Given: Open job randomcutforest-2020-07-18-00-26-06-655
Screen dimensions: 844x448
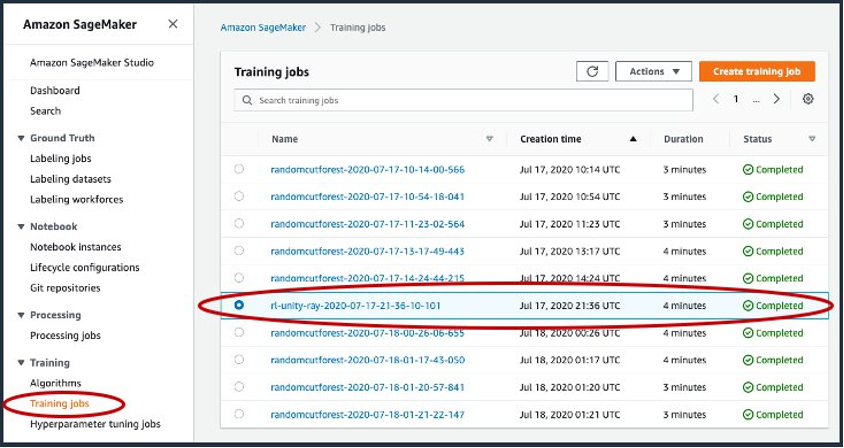Looking at the screenshot, I should click(368, 333).
